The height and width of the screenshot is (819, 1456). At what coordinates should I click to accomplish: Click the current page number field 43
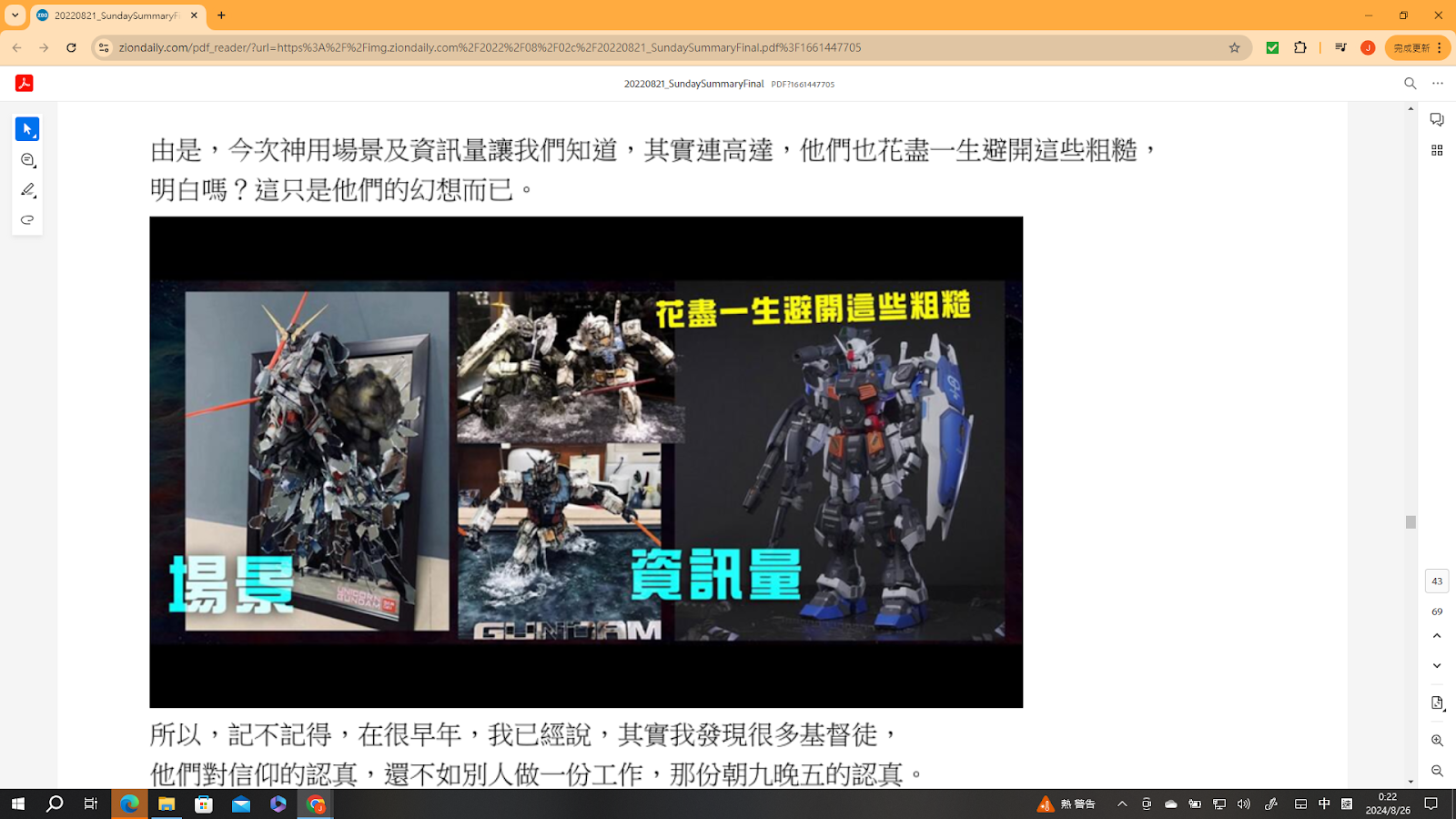1437,581
